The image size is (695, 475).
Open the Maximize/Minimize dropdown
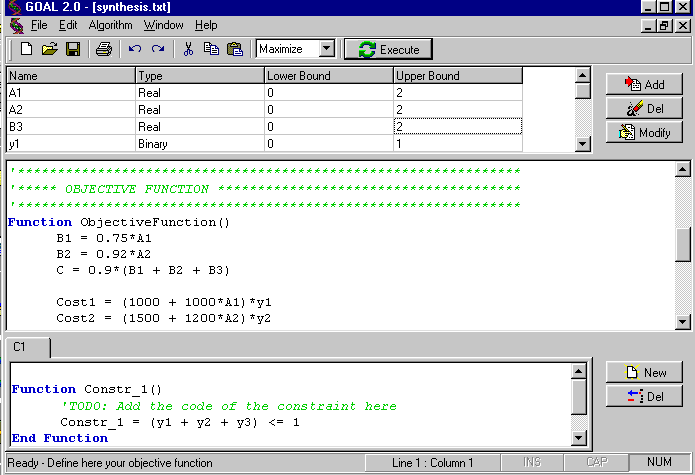tap(327, 49)
